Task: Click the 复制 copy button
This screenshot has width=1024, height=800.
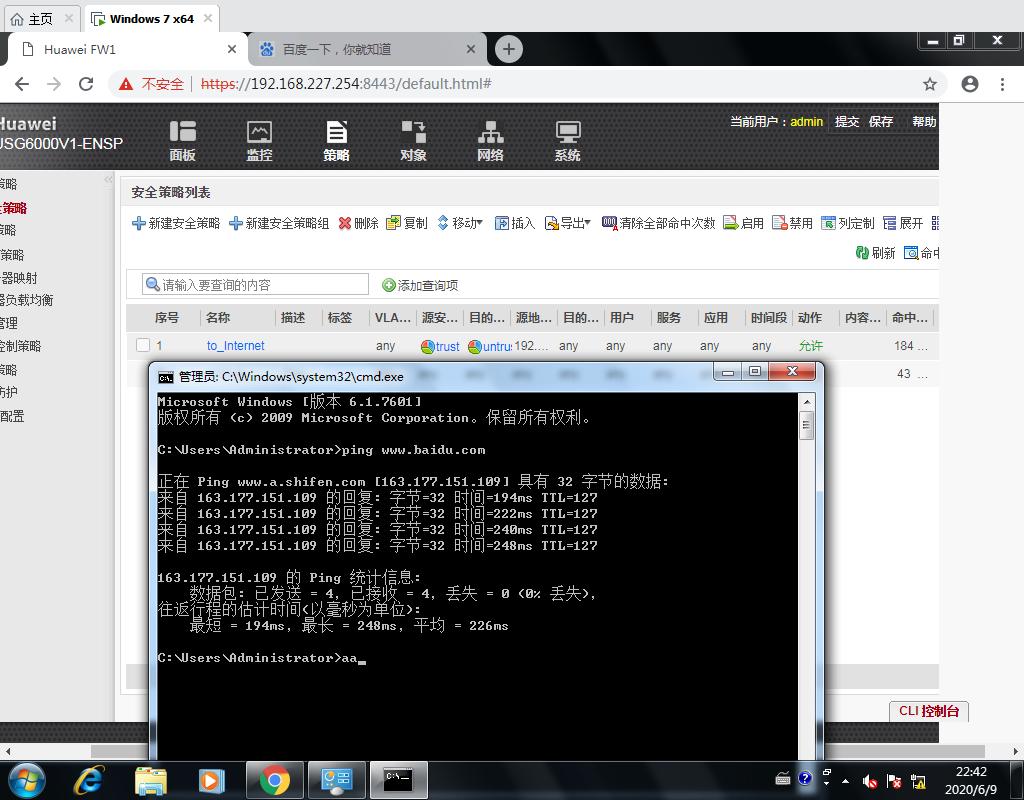Action: [x=406, y=223]
